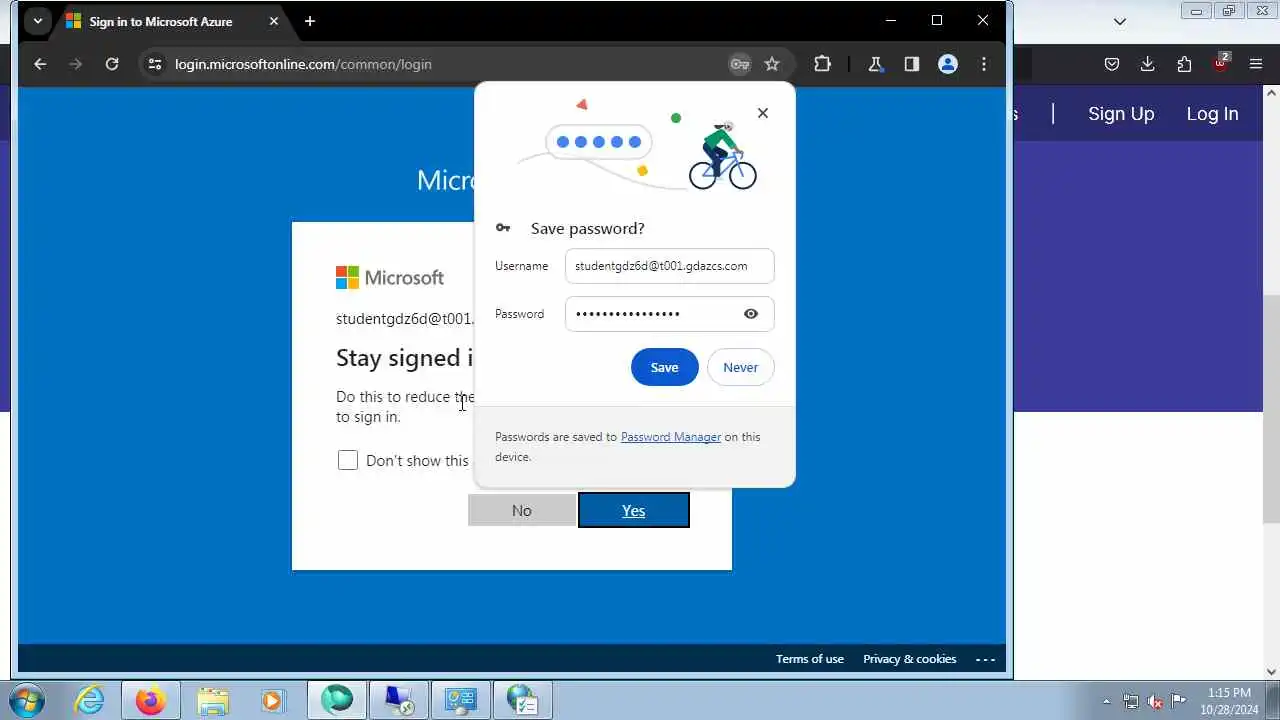1280x720 pixels.
Task: Open Windows Start menu
Action: tap(26, 700)
